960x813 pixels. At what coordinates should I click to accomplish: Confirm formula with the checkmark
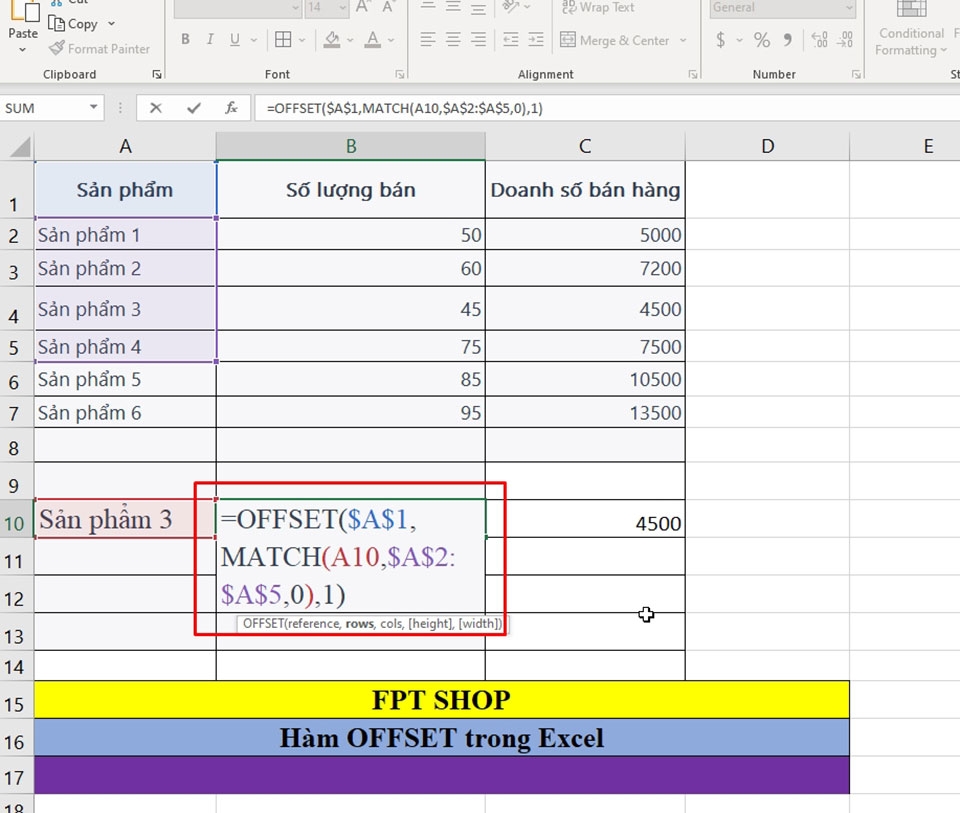coord(194,108)
